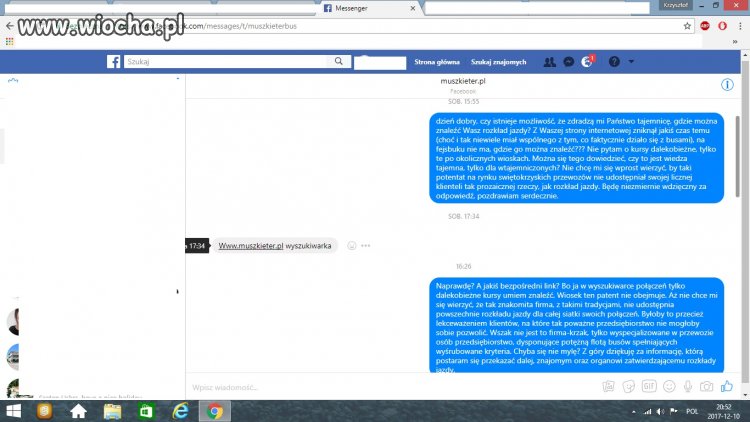Change POL input language

point(692,411)
